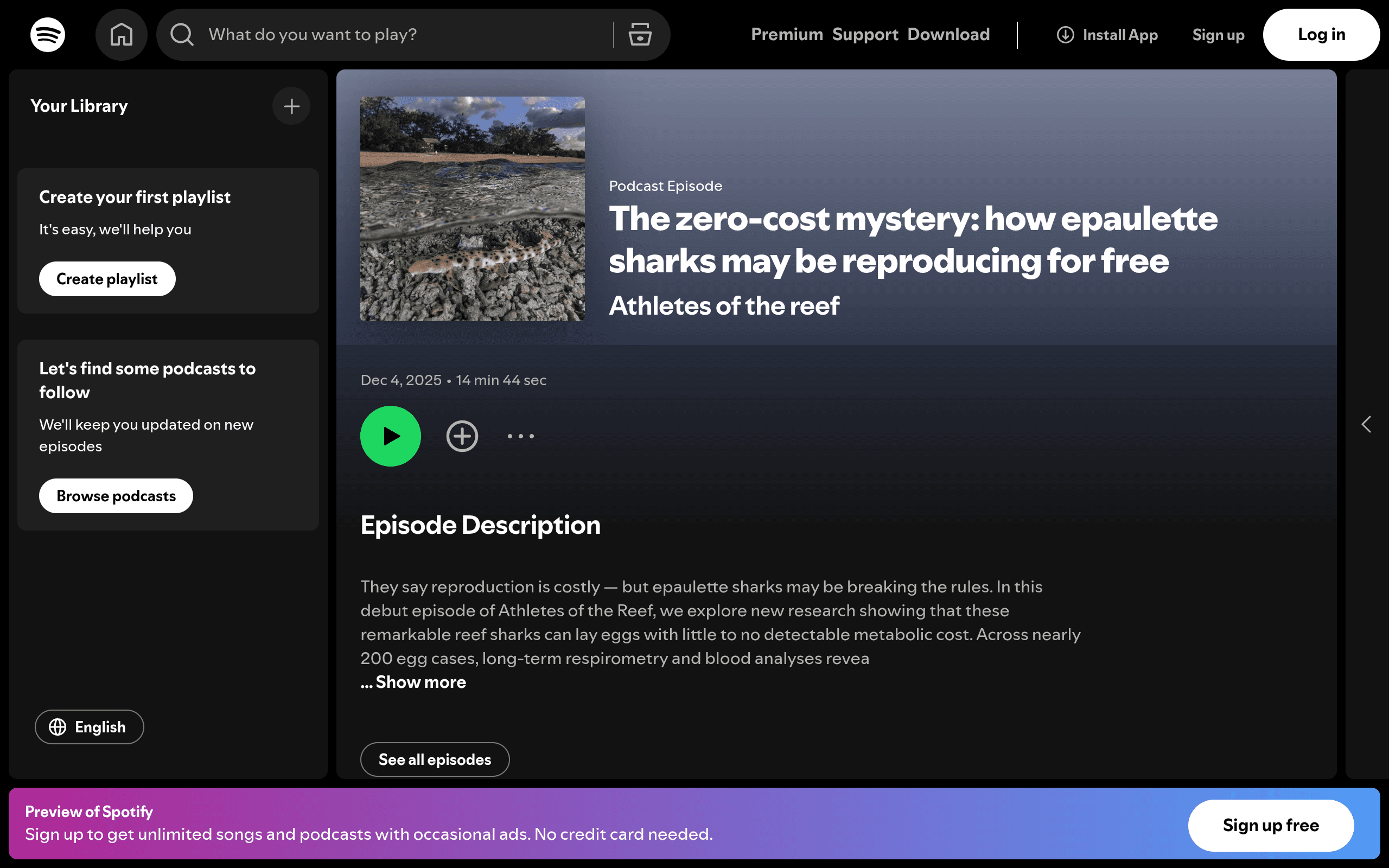
Task: Click Sign up in the top bar
Action: click(1219, 35)
